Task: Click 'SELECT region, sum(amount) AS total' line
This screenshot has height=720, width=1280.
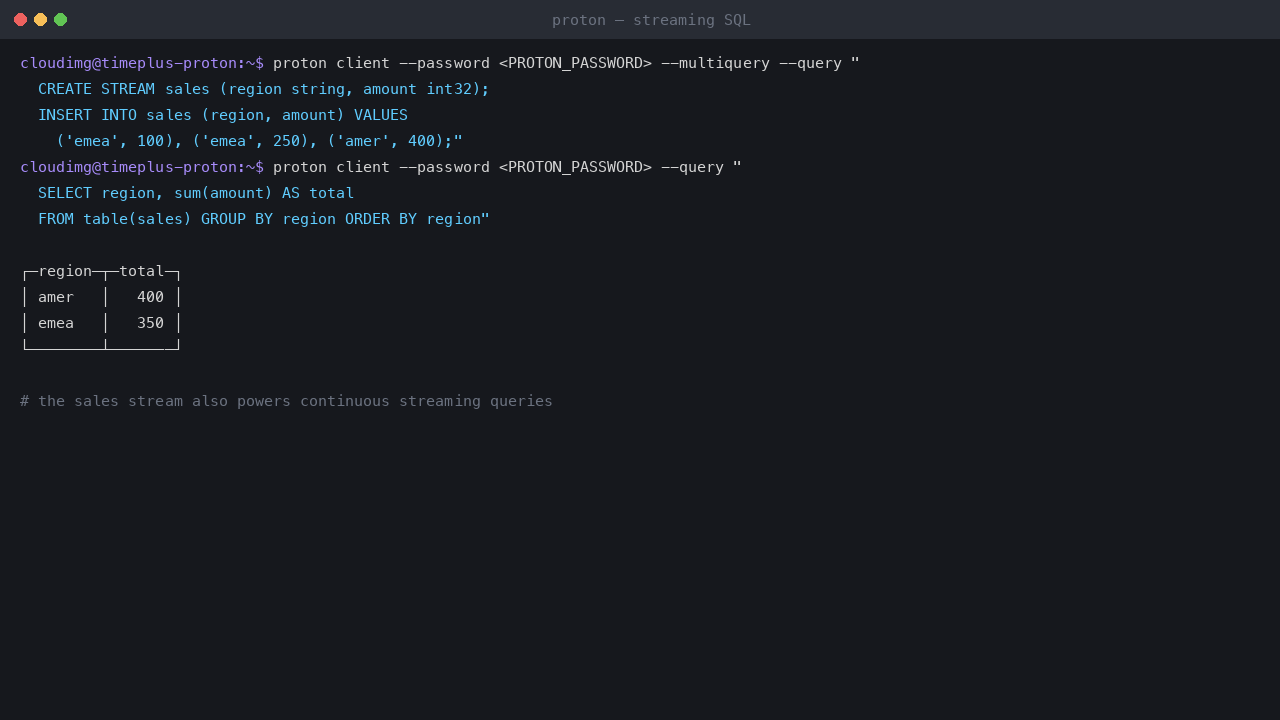Action: (196, 193)
